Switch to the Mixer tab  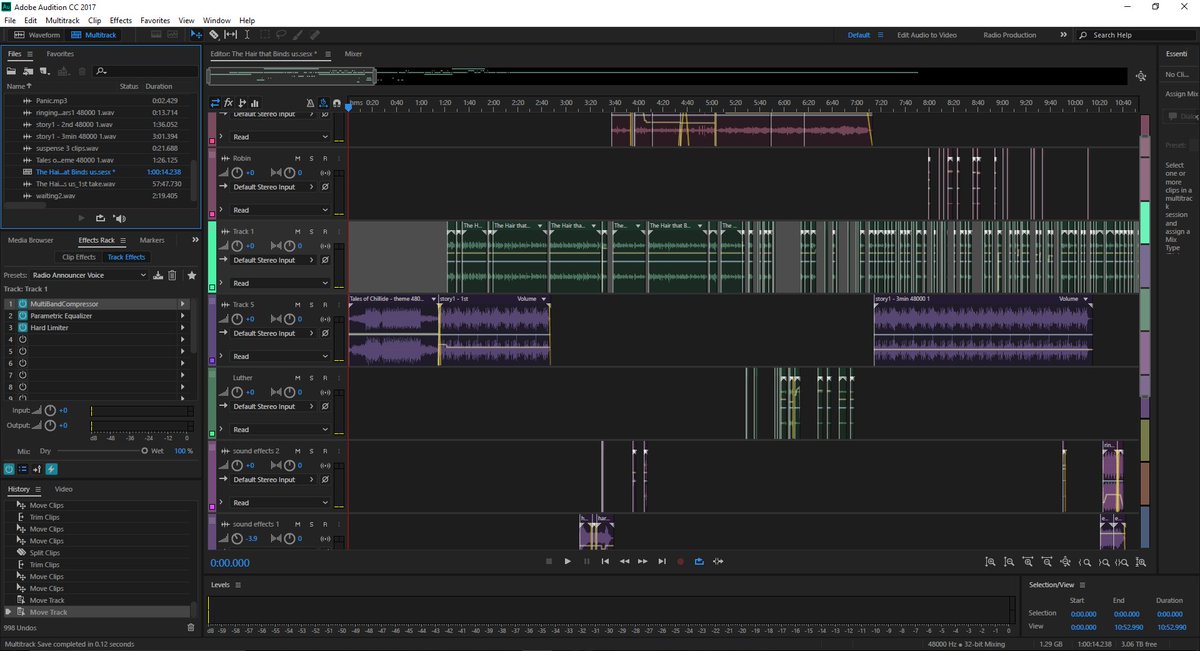coord(353,54)
